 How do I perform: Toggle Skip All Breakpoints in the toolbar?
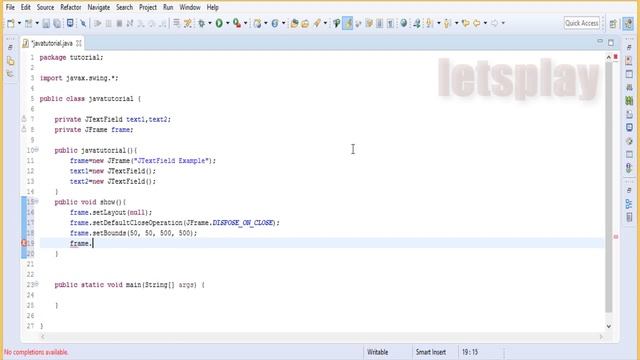point(83,23)
